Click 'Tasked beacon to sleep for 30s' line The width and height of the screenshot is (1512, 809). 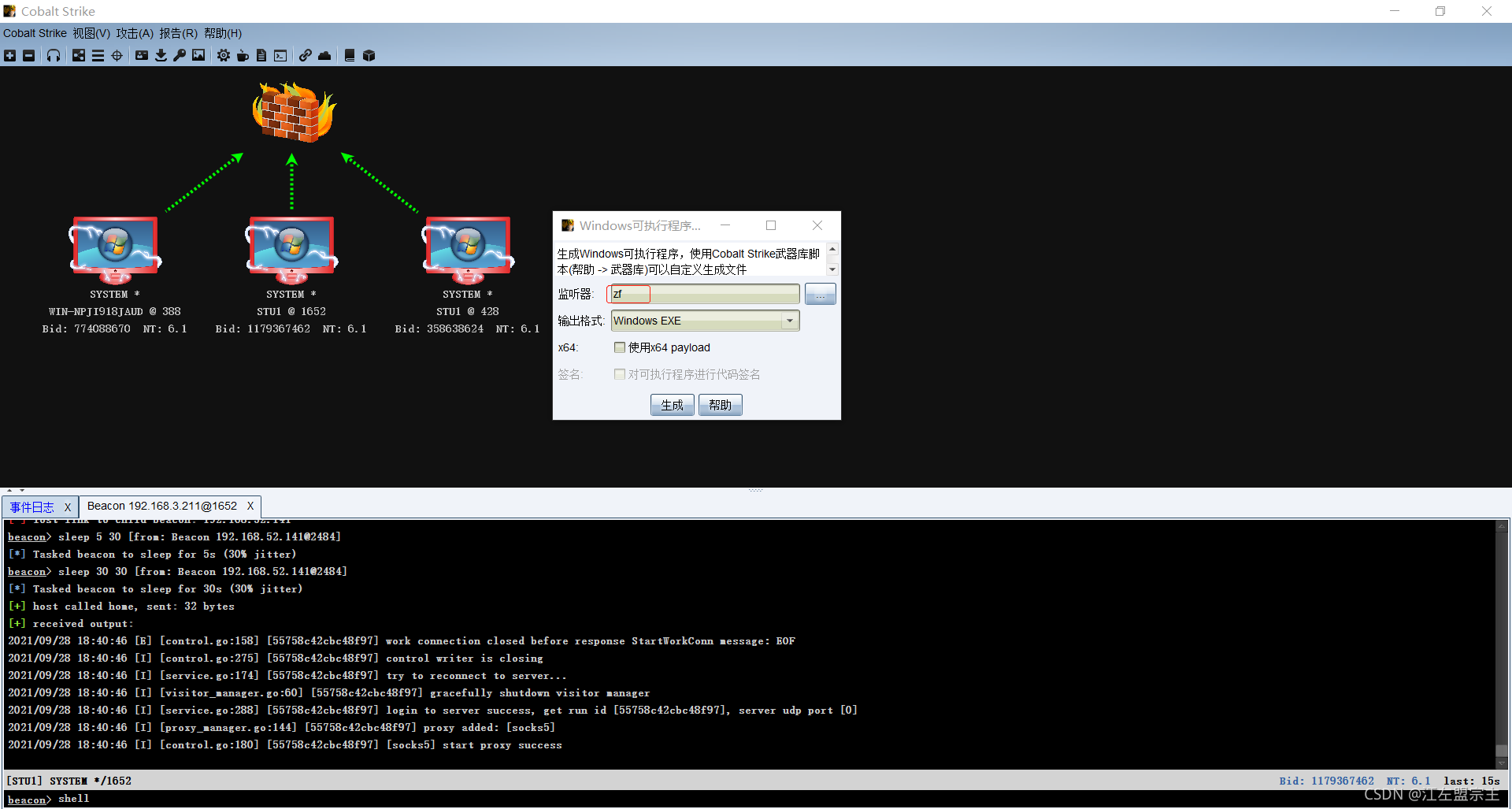(155, 589)
